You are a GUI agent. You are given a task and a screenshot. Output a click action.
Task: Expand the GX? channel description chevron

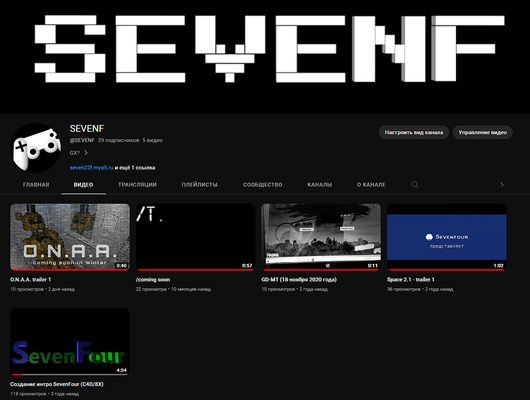click(x=86, y=153)
